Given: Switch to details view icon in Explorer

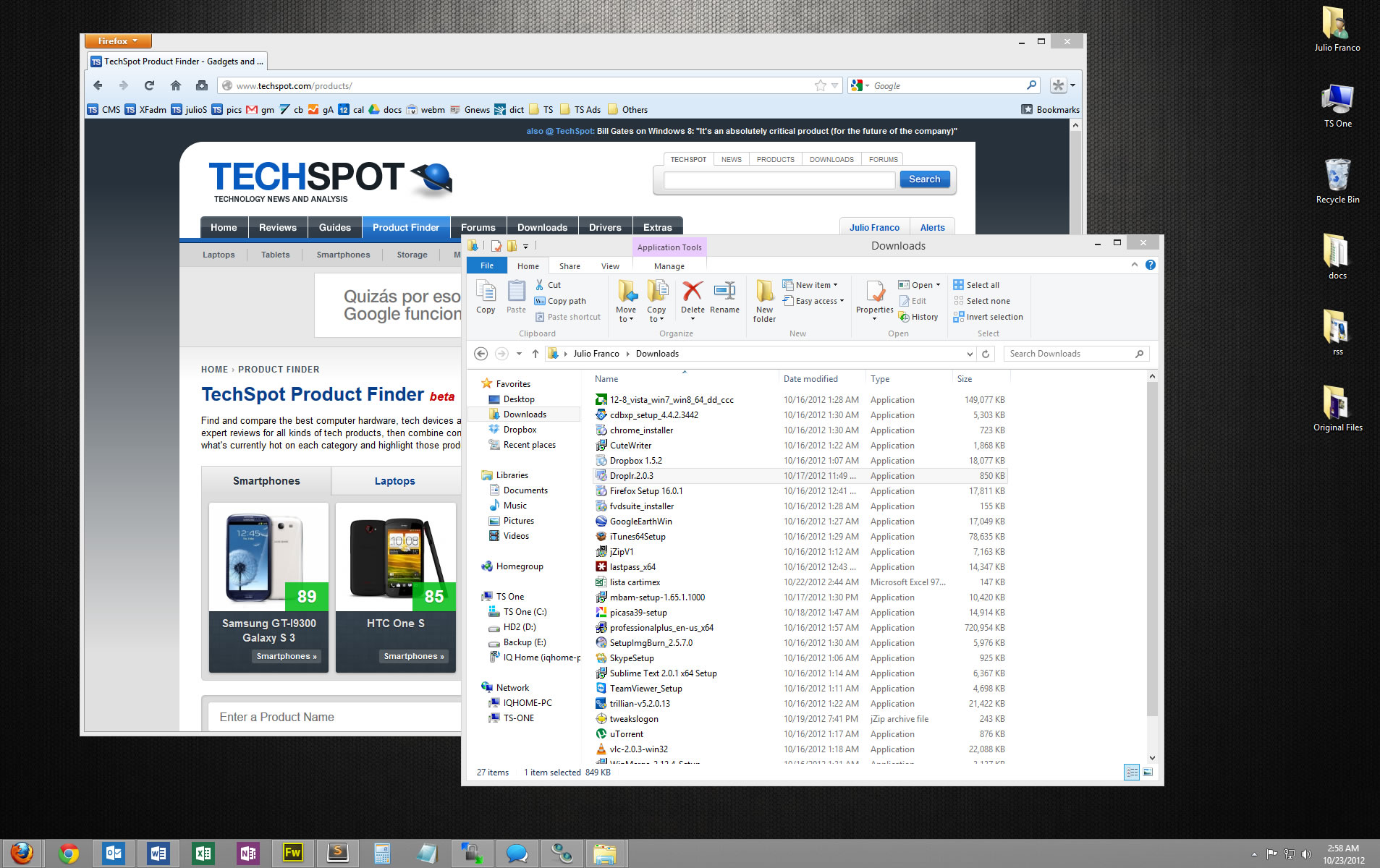Looking at the screenshot, I should [1132, 773].
